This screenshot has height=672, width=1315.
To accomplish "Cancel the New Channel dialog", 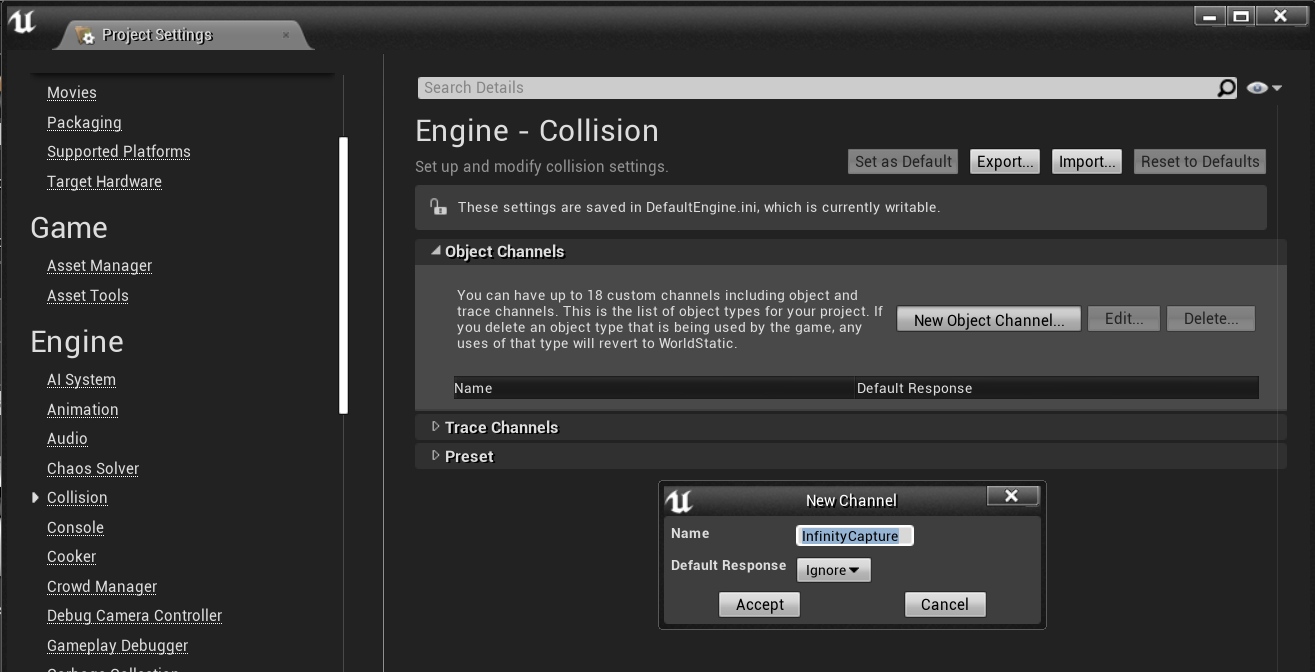I will [945, 604].
